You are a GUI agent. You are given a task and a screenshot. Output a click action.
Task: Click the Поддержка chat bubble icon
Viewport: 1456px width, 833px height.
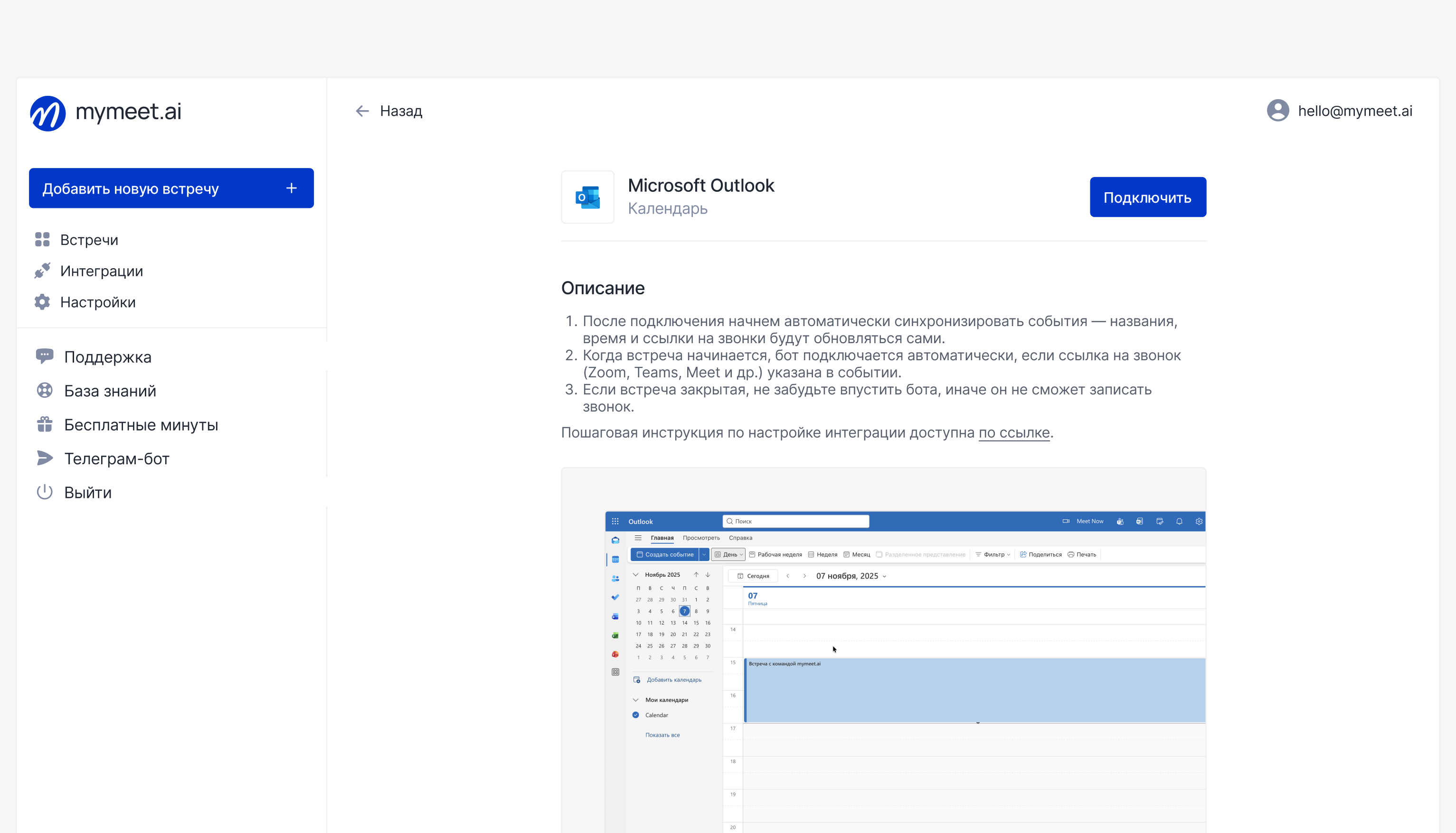pyautogui.click(x=45, y=356)
